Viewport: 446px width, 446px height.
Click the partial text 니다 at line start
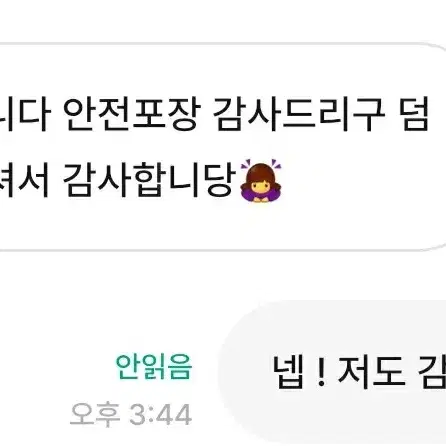tap(25, 115)
